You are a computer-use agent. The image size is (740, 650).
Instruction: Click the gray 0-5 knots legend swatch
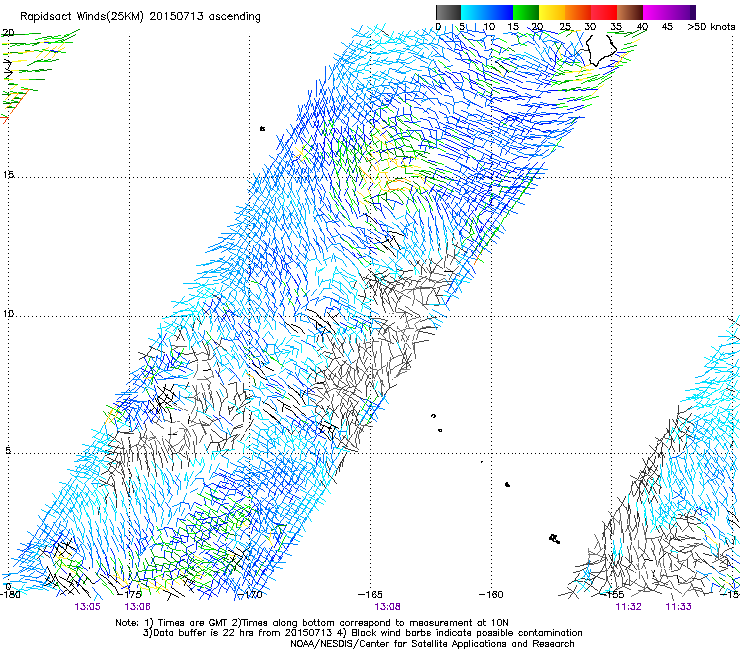[449, 12]
